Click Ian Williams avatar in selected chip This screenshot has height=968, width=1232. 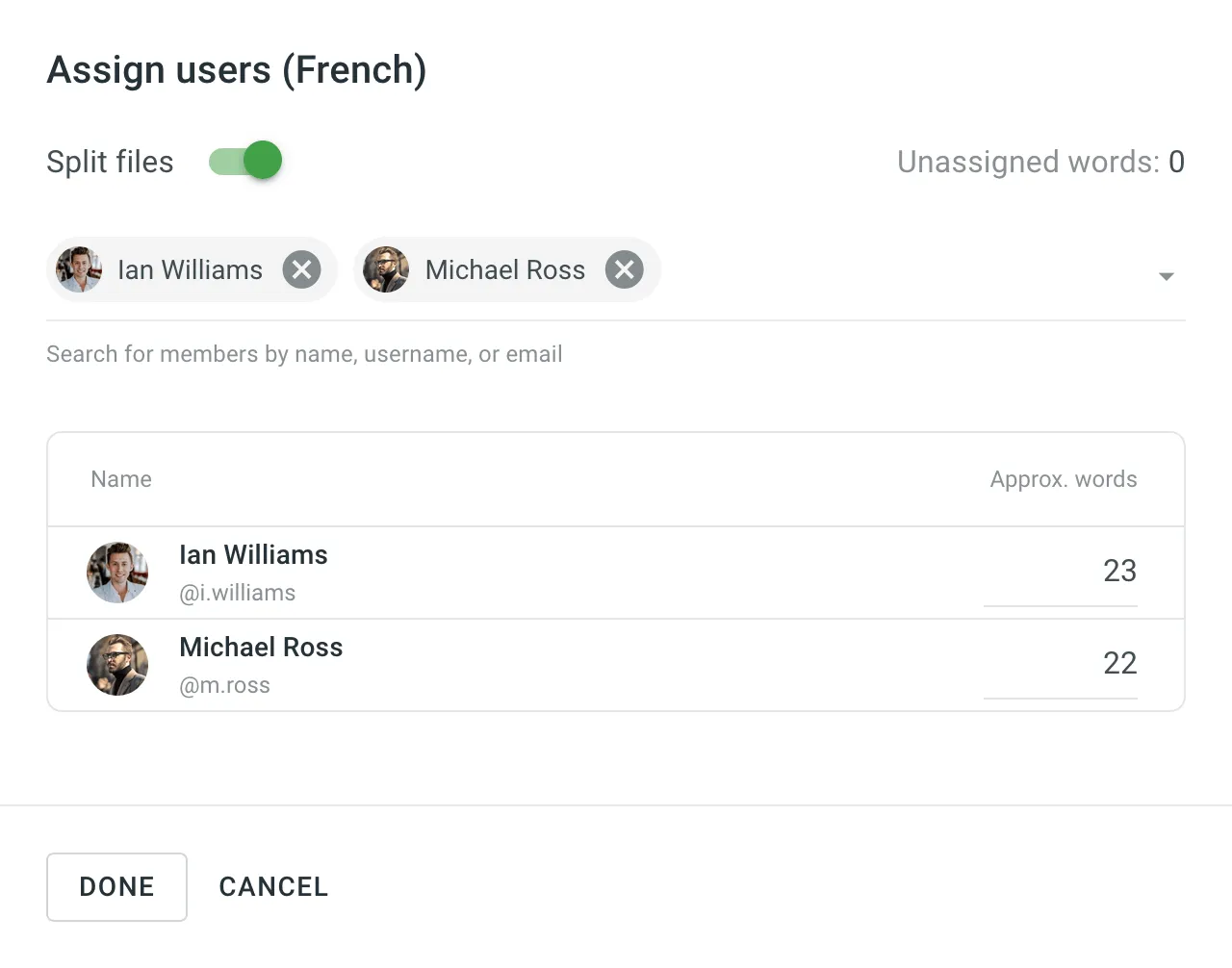80,269
